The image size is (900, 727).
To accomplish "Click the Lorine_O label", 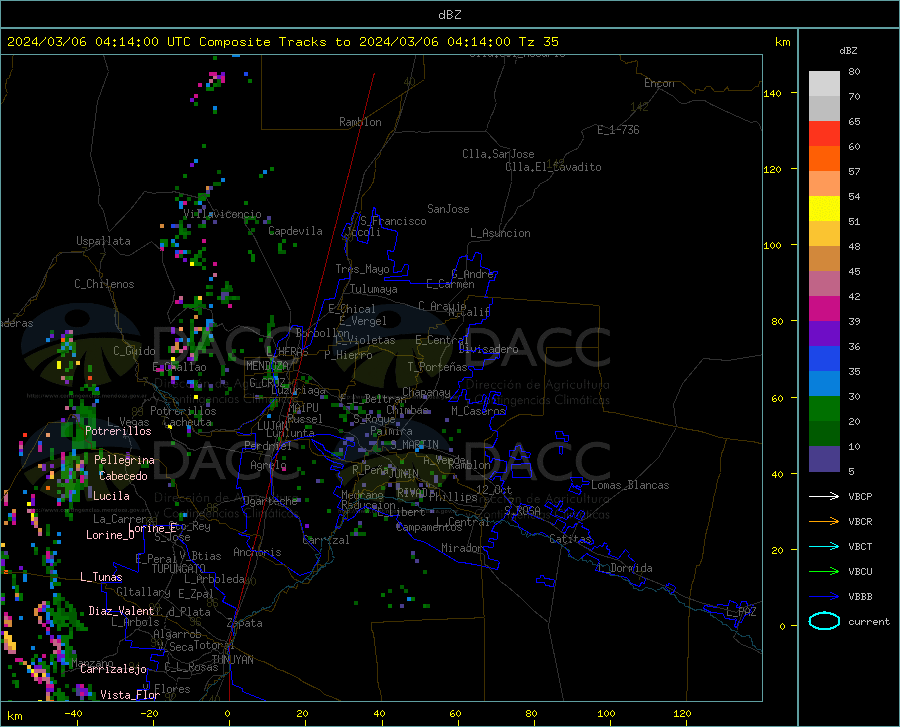I will (x=110, y=535).
